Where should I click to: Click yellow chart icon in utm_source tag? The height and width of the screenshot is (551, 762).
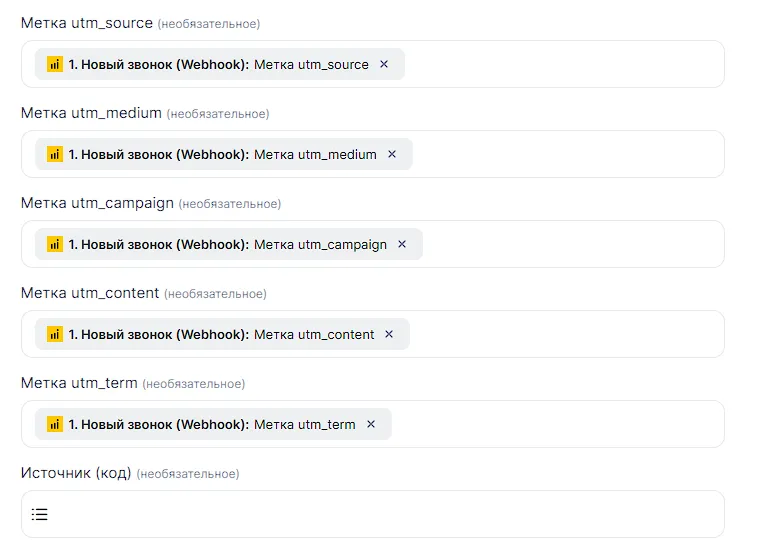point(55,64)
